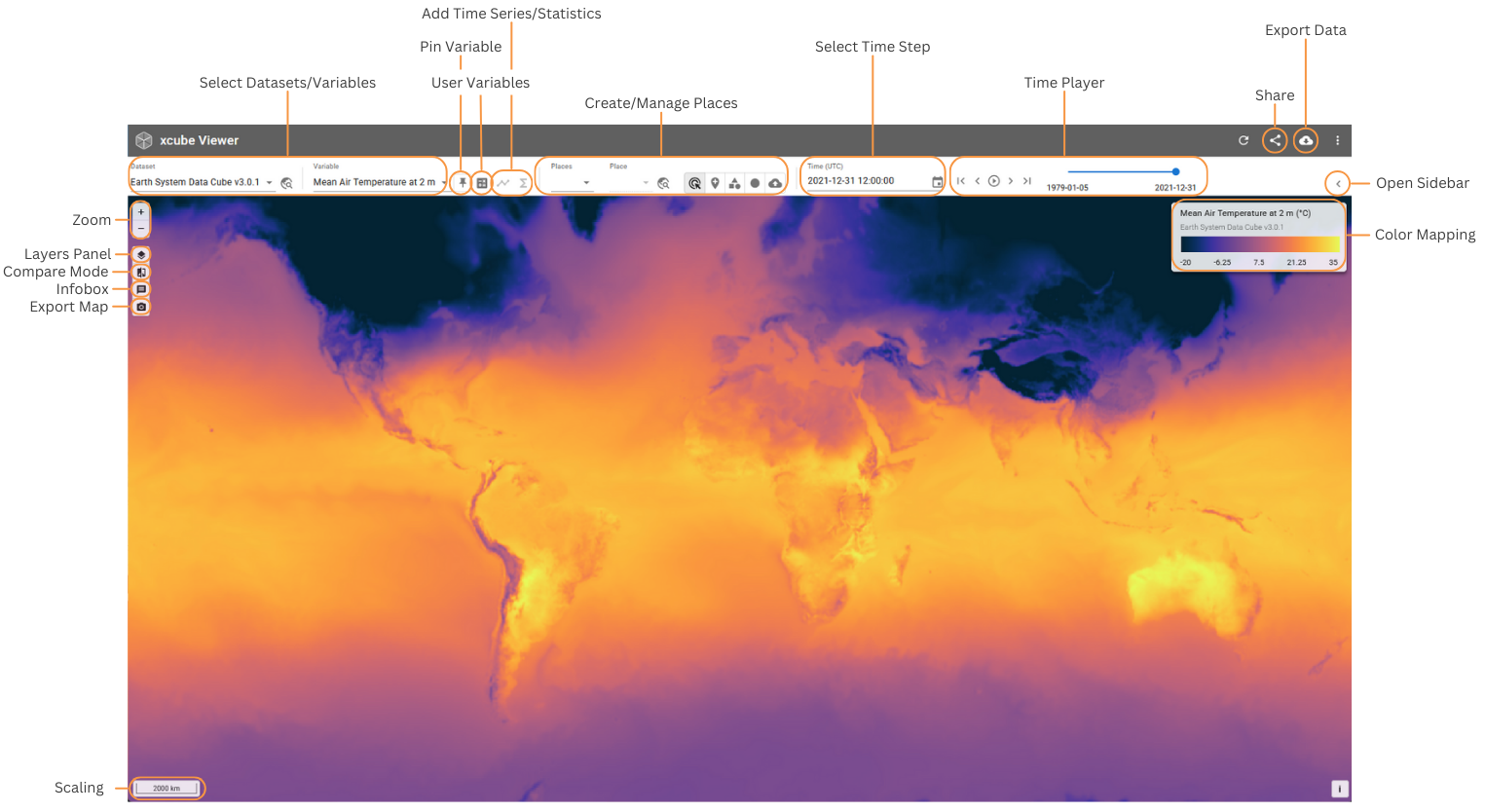The height and width of the screenshot is (812, 1485).
Task: Click the Export Map camera icon
Action: 141,307
